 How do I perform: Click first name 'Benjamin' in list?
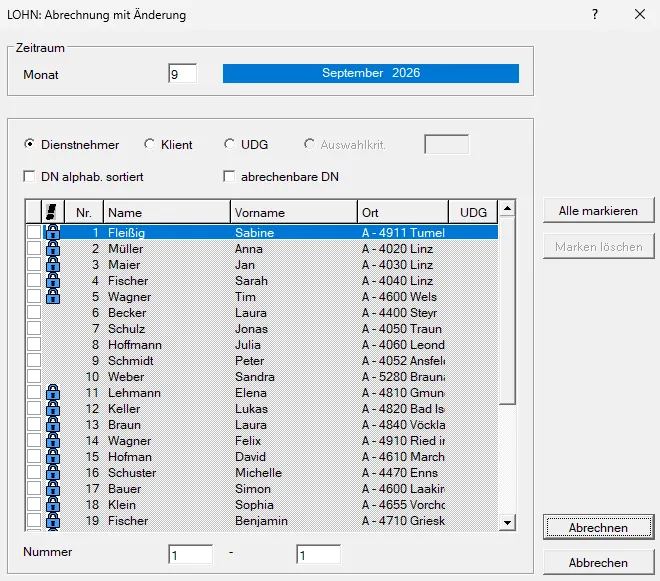(x=261, y=520)
